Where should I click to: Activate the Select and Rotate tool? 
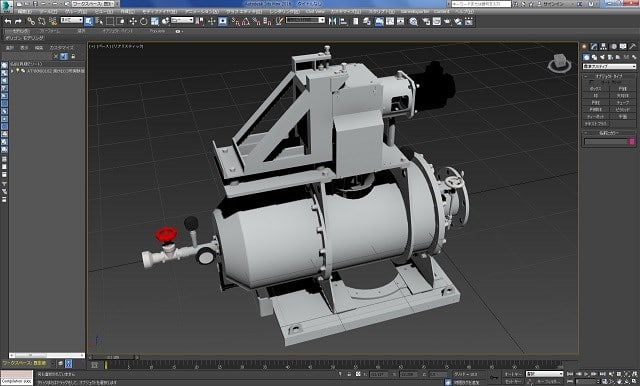(x=144, y=21)
